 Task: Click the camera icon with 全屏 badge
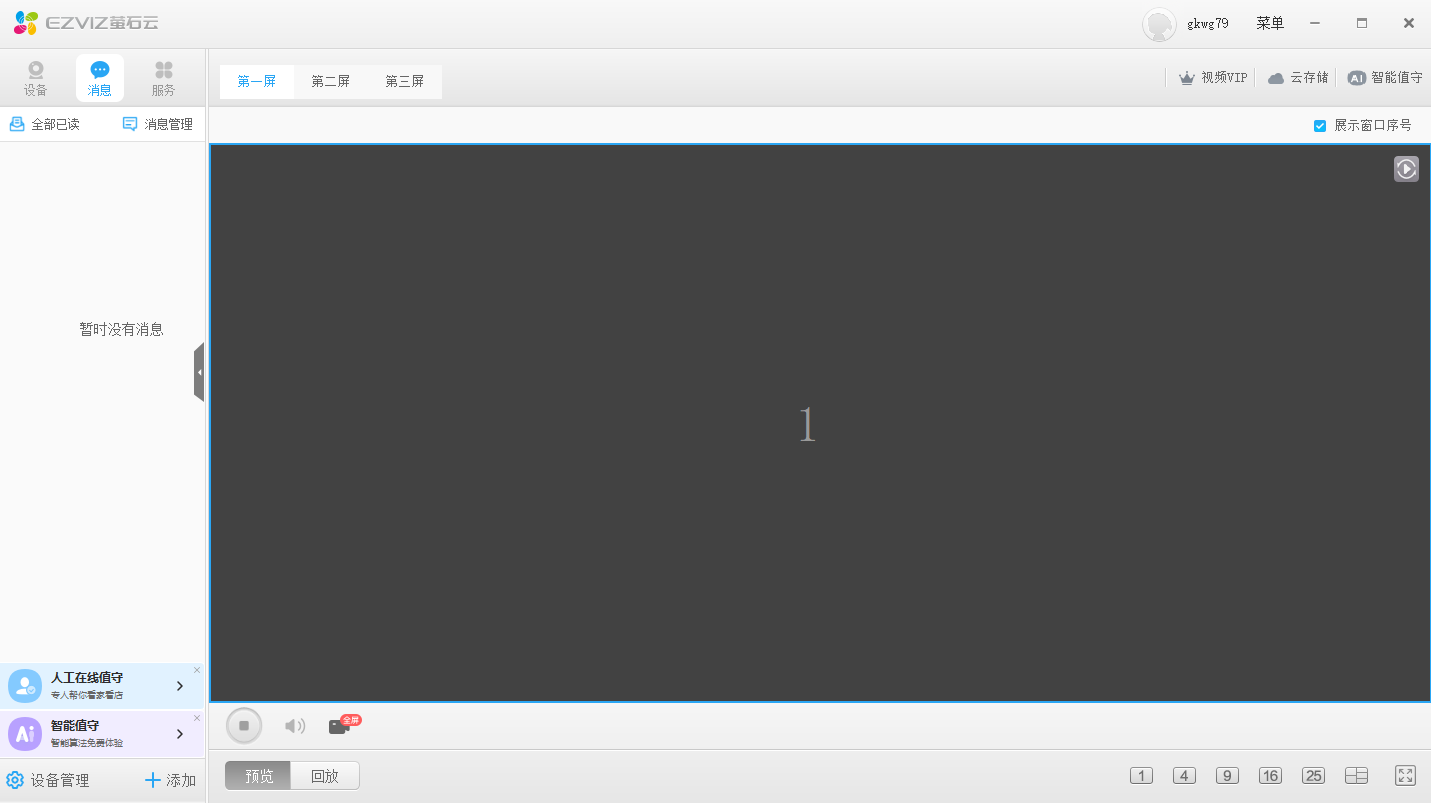tap(343, 725)
